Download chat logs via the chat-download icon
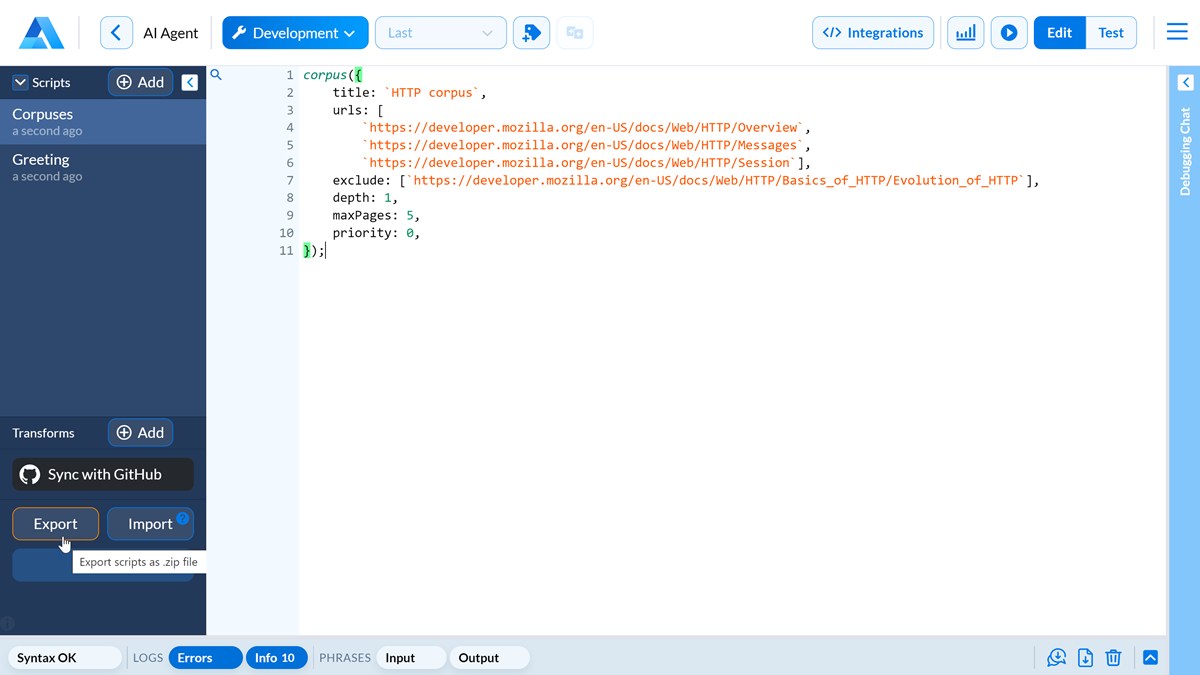The width and height of the screenshot is (1200, 675). click(1056, 657)
